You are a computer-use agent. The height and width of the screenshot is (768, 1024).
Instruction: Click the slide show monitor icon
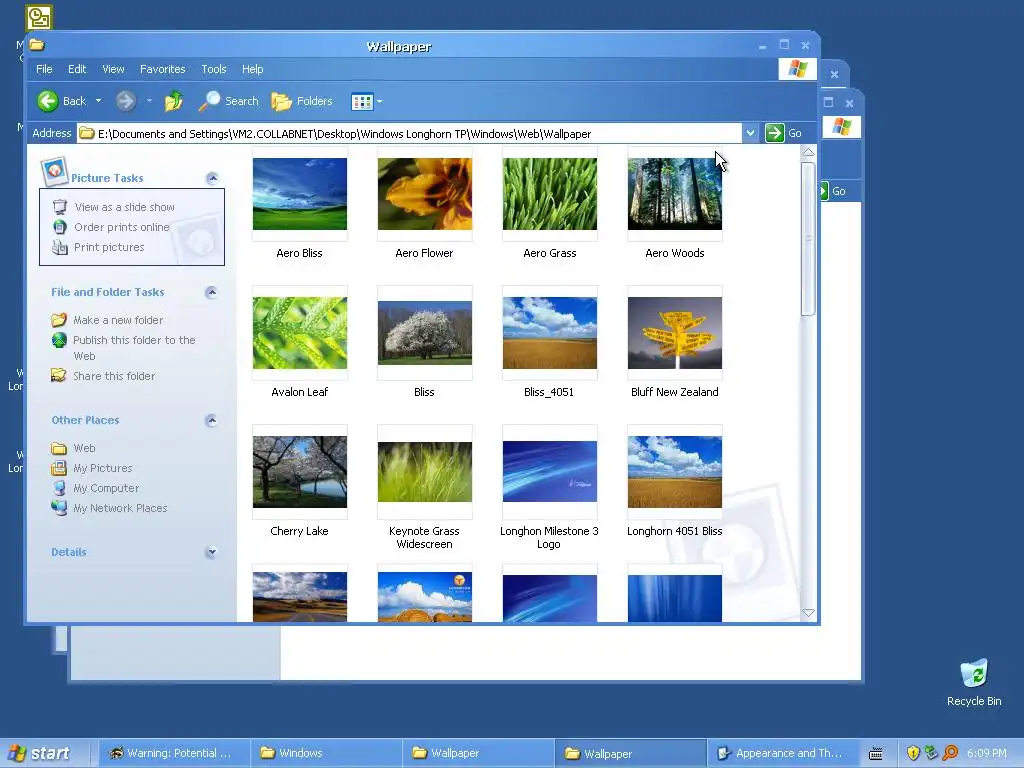click(x=59, y=207)
